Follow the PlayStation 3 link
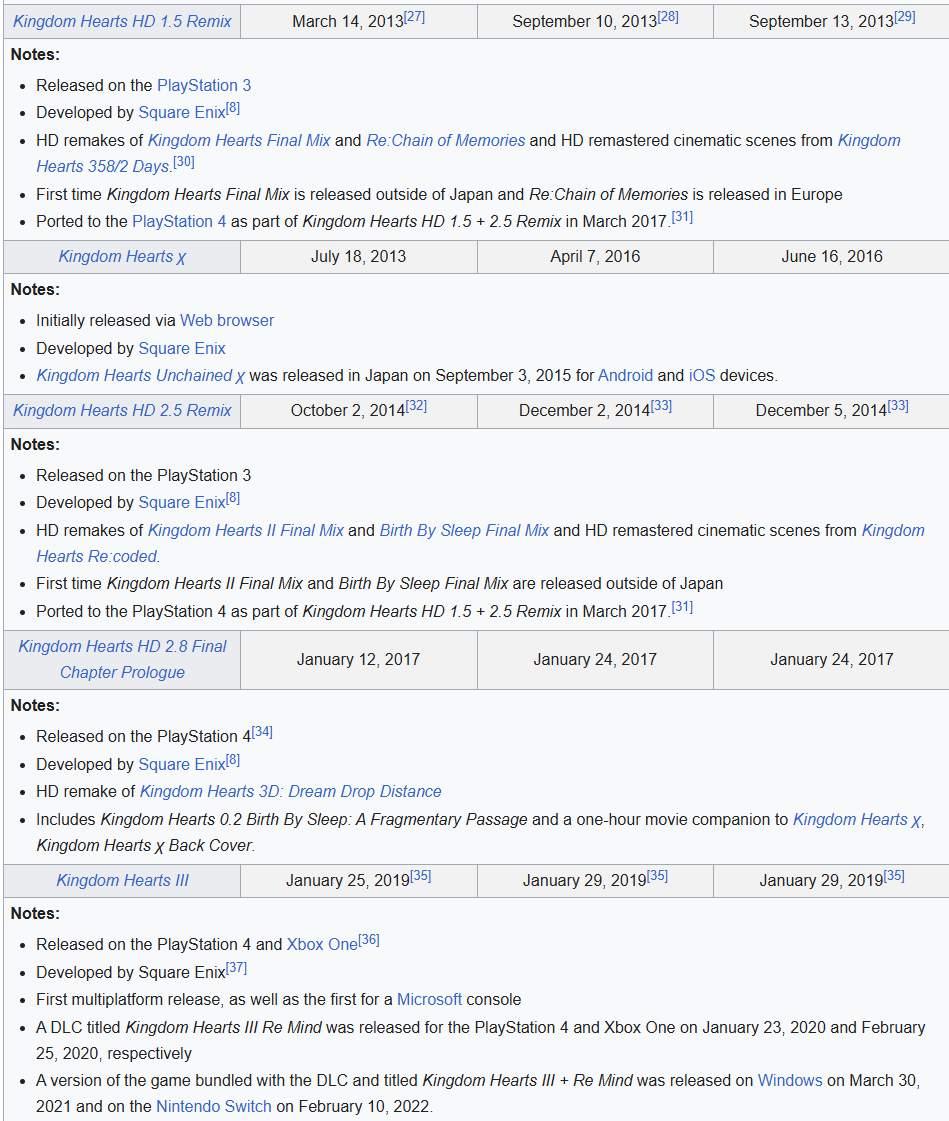 click(x=204, y=86)
